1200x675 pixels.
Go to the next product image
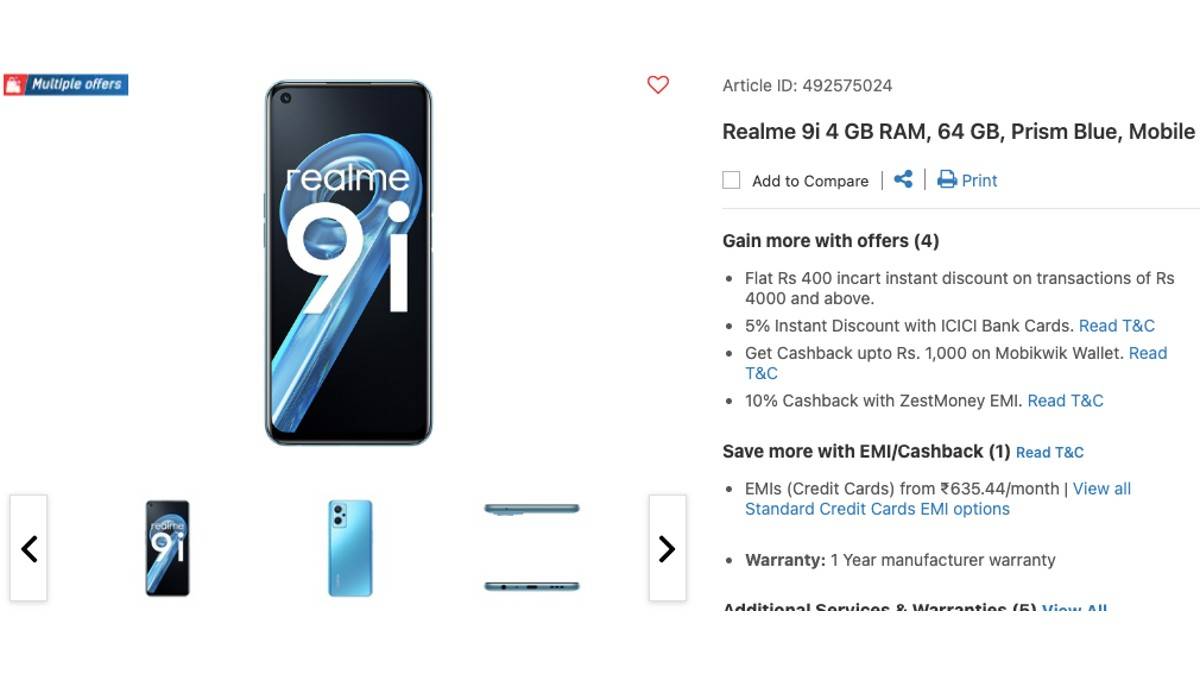(x=667, y=548)
